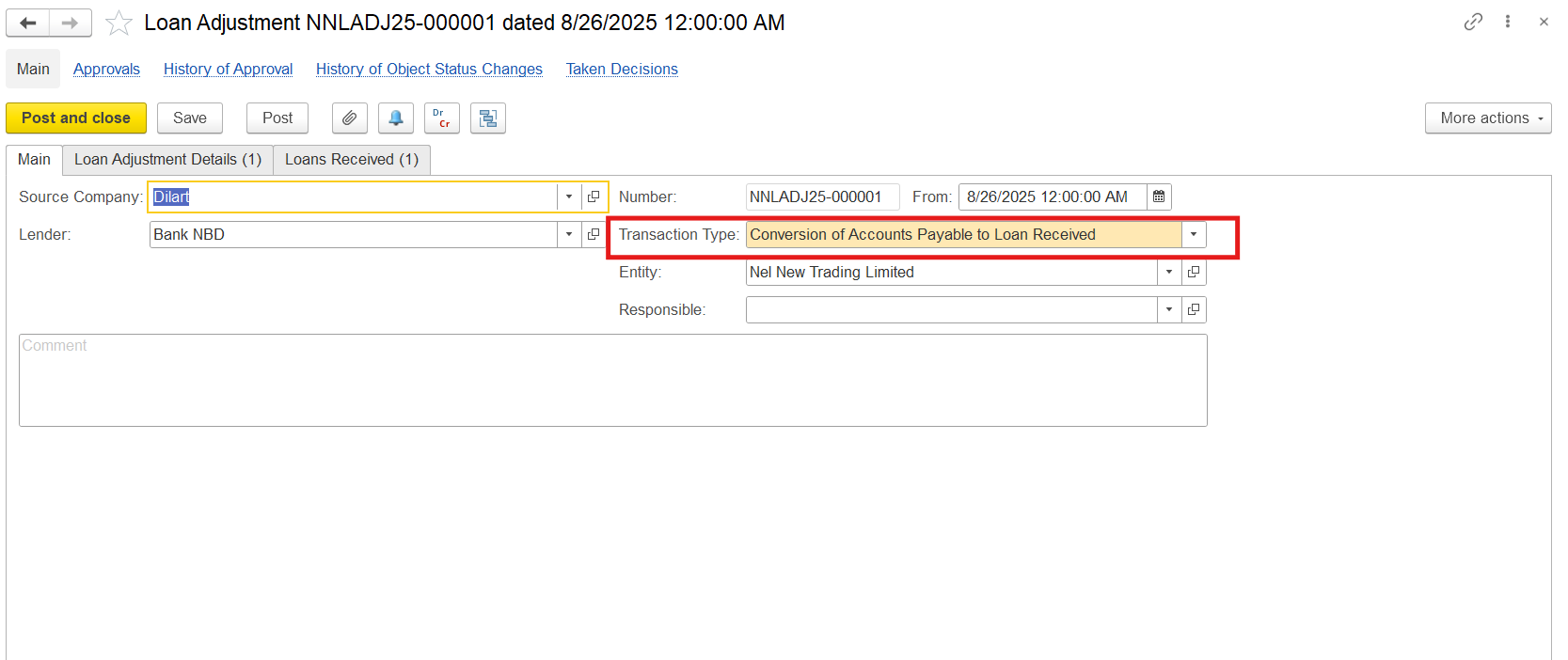Open Dr/Cr accounting entries icon

(441, 118)
